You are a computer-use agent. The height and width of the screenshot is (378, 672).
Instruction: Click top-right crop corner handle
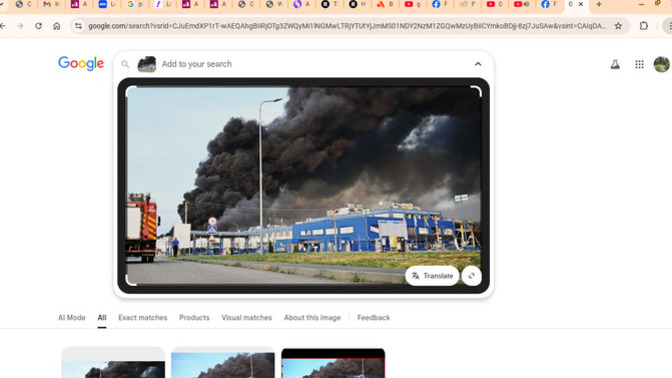coord(476,91)
